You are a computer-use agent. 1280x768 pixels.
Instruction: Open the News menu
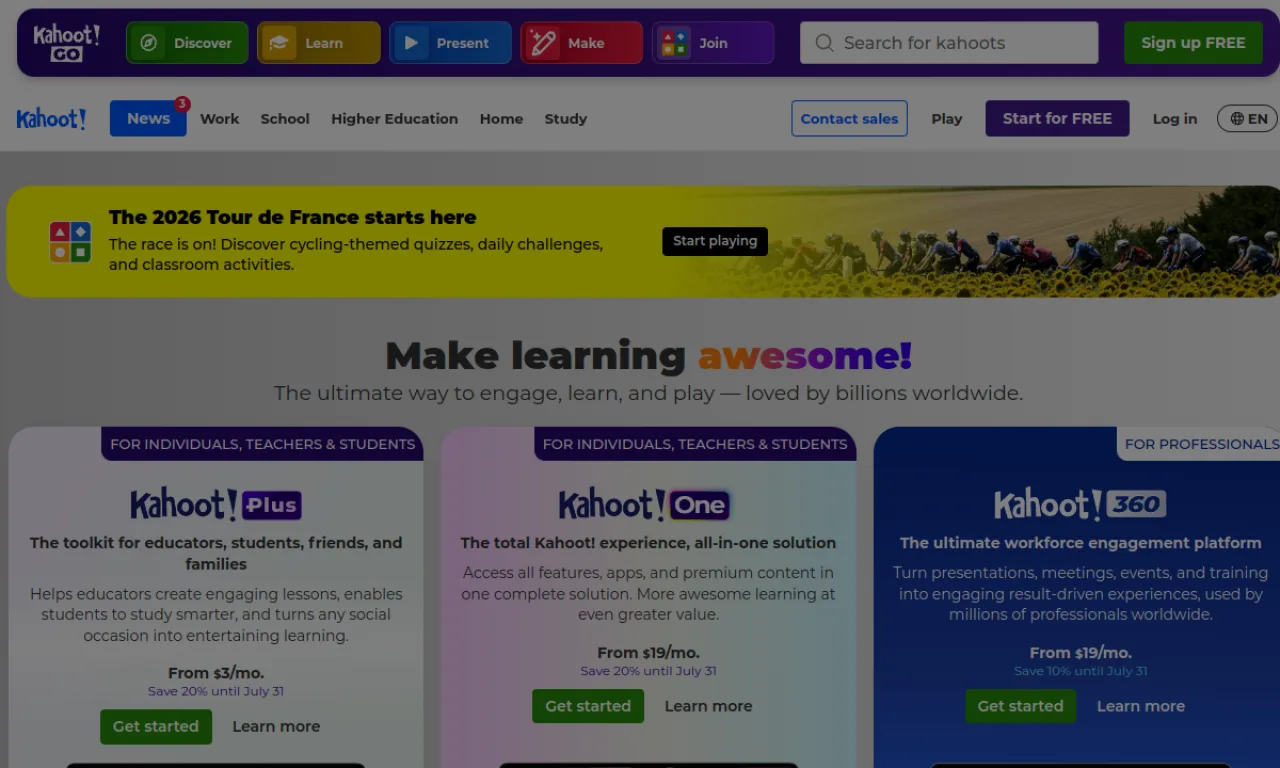[x=148, y=118]
